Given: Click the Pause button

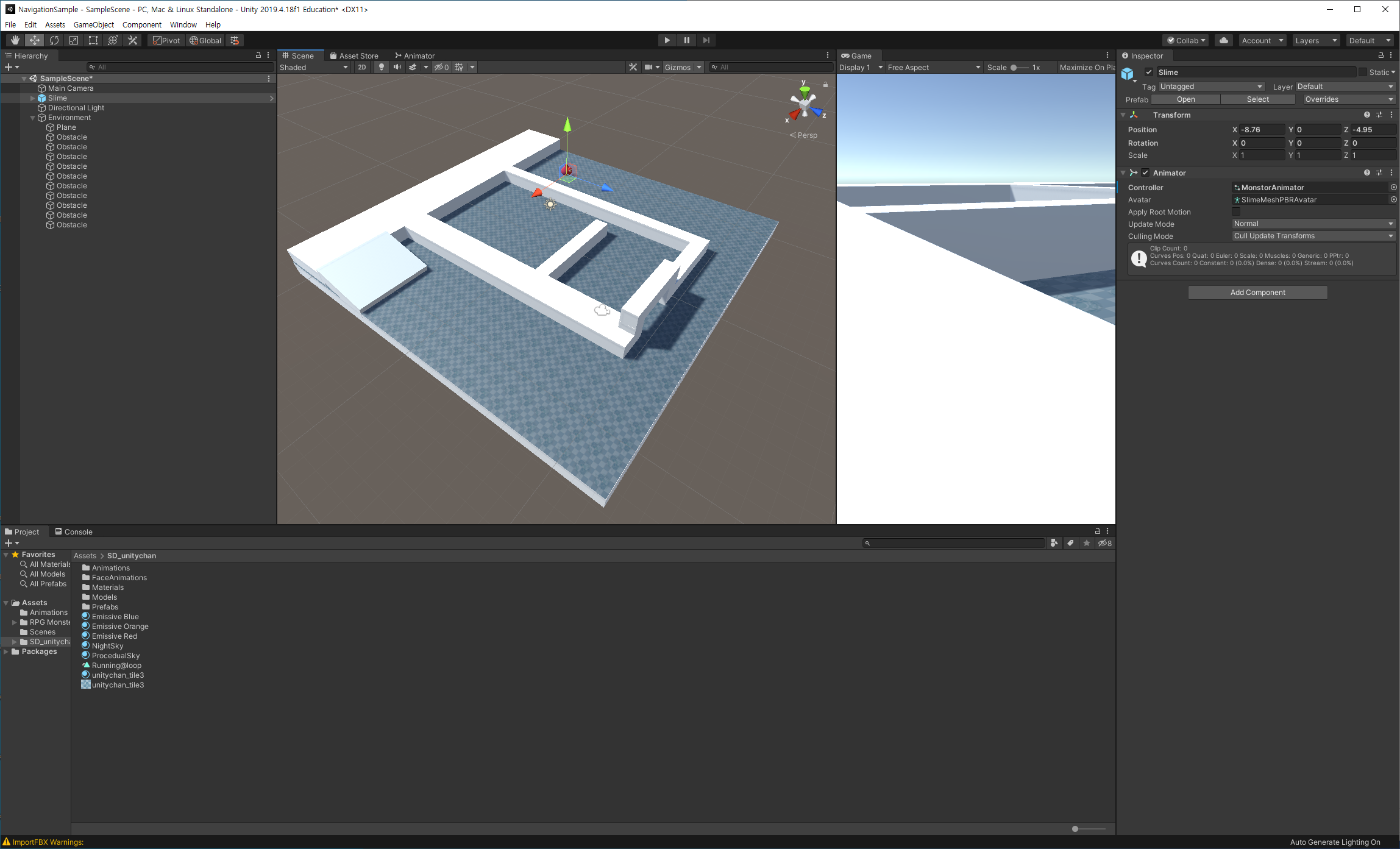Looking at the screenshot, I should [686, 40].
